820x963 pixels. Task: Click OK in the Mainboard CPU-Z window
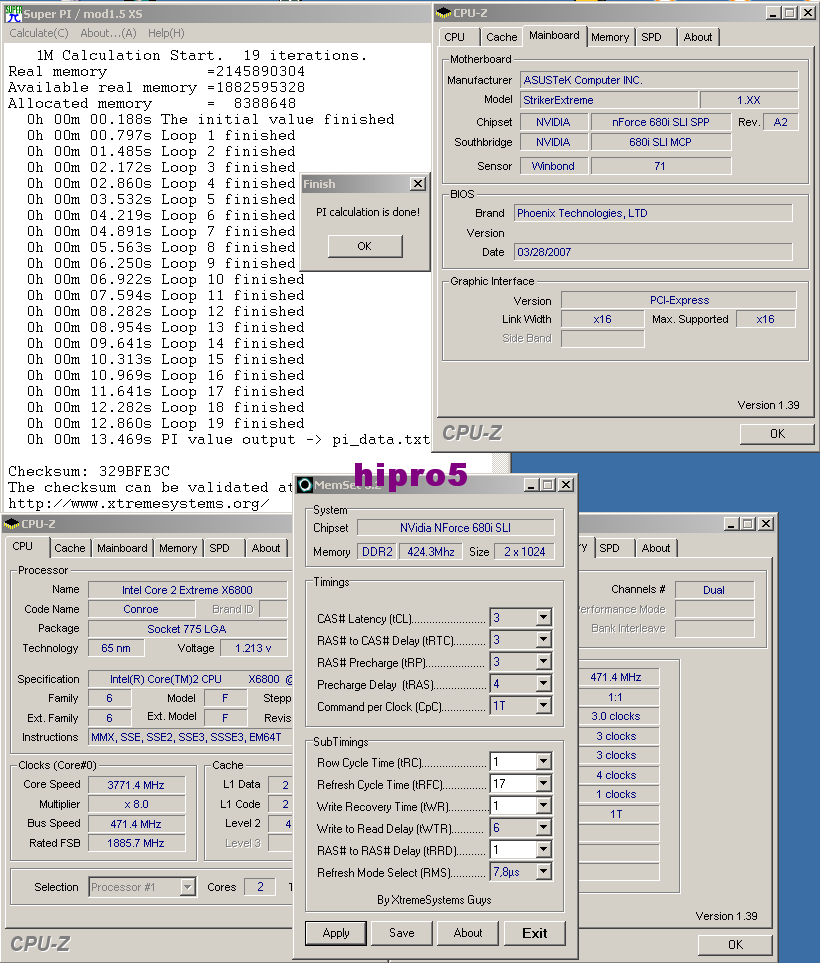pos(777,434)
